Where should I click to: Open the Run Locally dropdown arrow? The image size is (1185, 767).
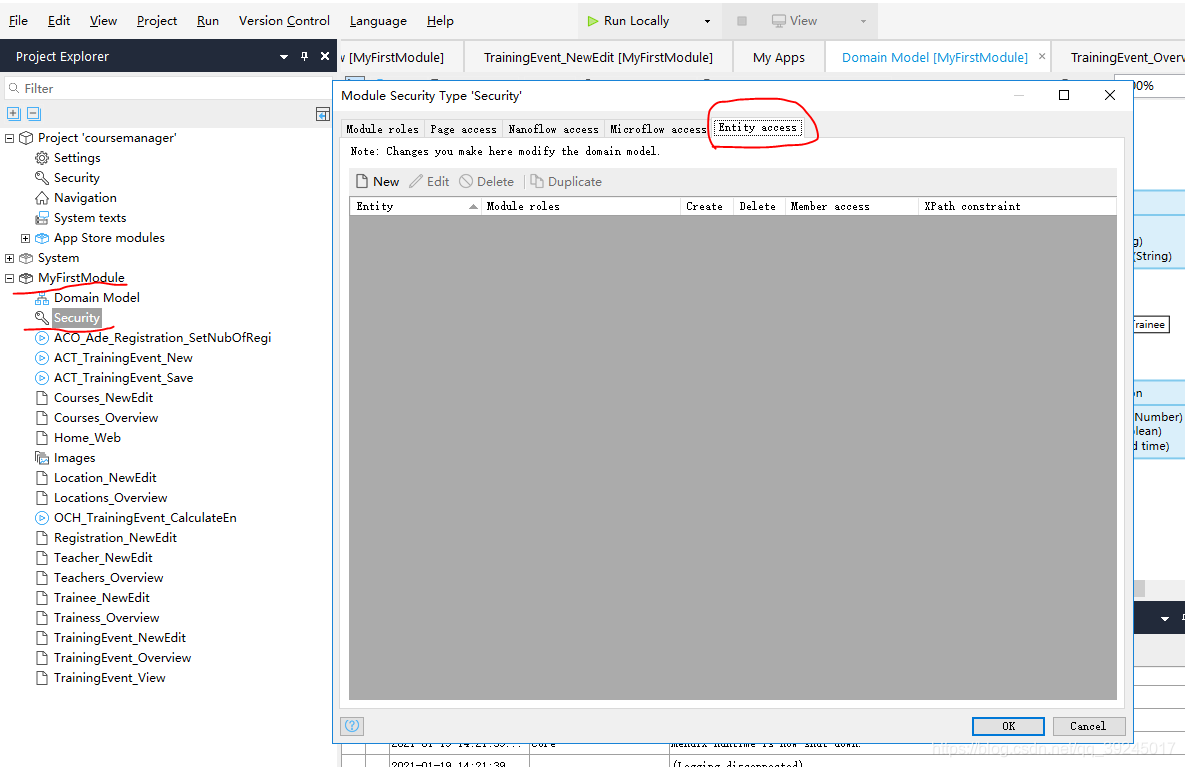(707, 21)
